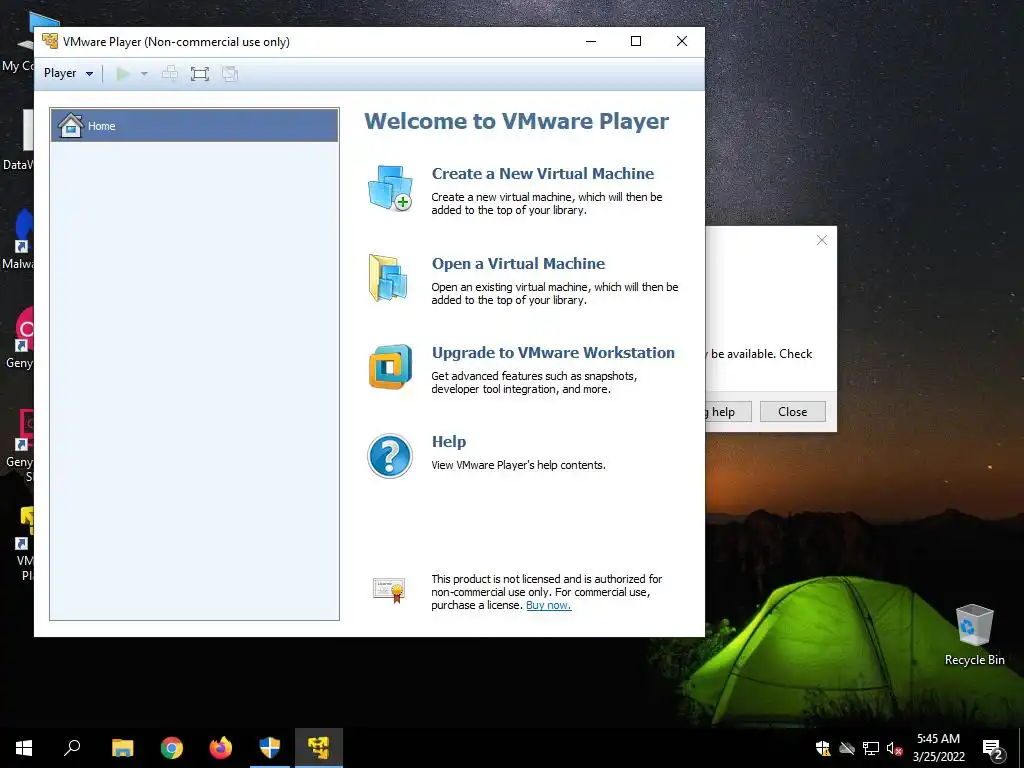Open the Windows Start menu

pyautogui.click(x=24, y=748)
